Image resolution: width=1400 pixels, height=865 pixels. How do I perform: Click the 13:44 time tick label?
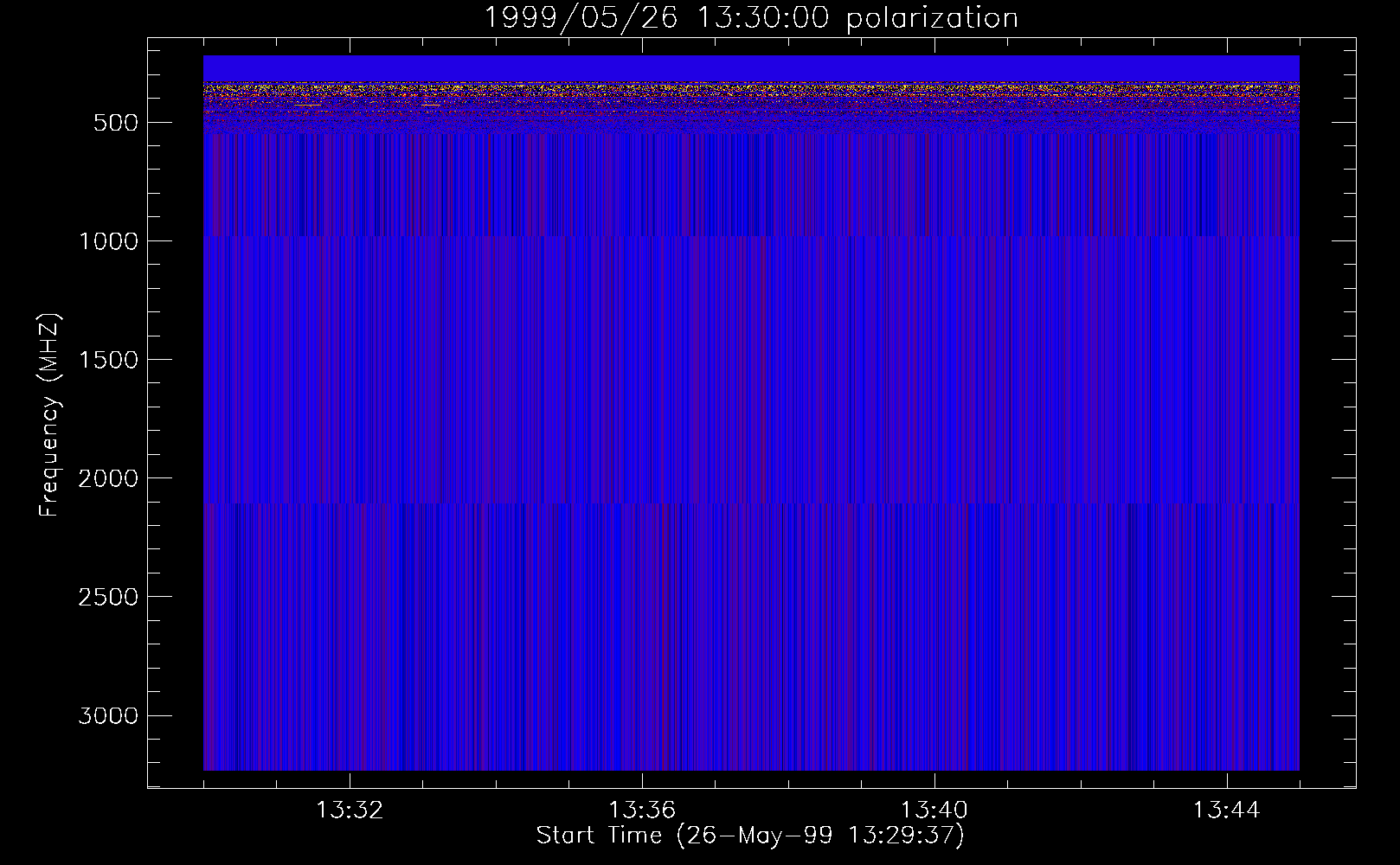pos(1227,811)
